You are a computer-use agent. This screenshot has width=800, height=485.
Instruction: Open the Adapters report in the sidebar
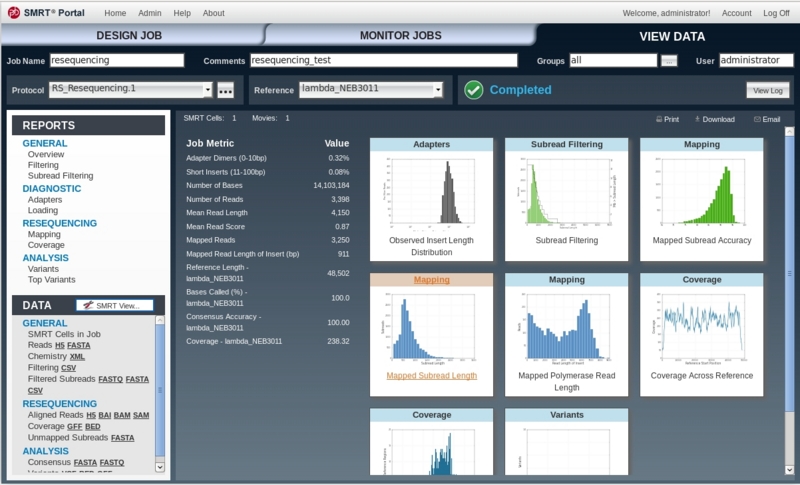[x=45, y=199]
